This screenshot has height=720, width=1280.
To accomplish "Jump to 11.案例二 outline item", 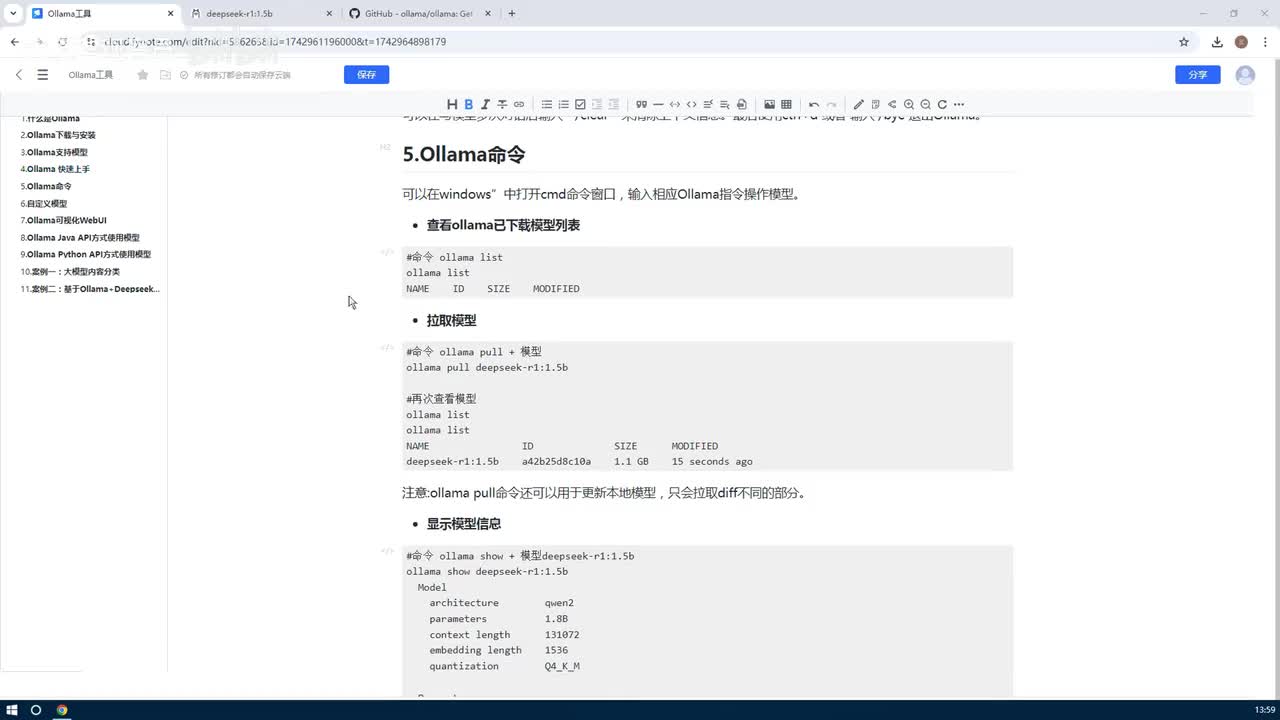I will point(90,288).
